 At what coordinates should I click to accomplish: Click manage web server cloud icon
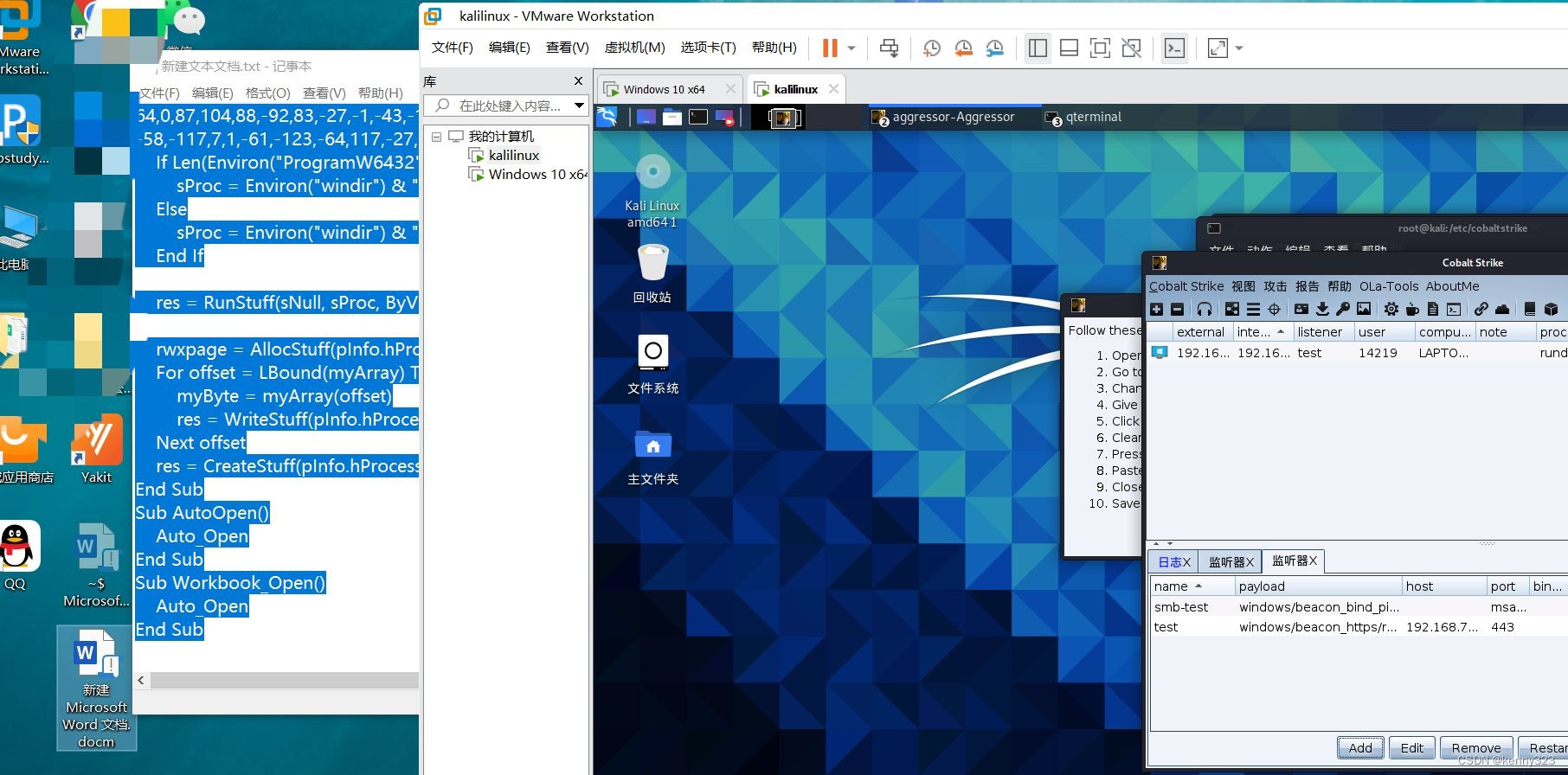click(x=1502, y=309)
